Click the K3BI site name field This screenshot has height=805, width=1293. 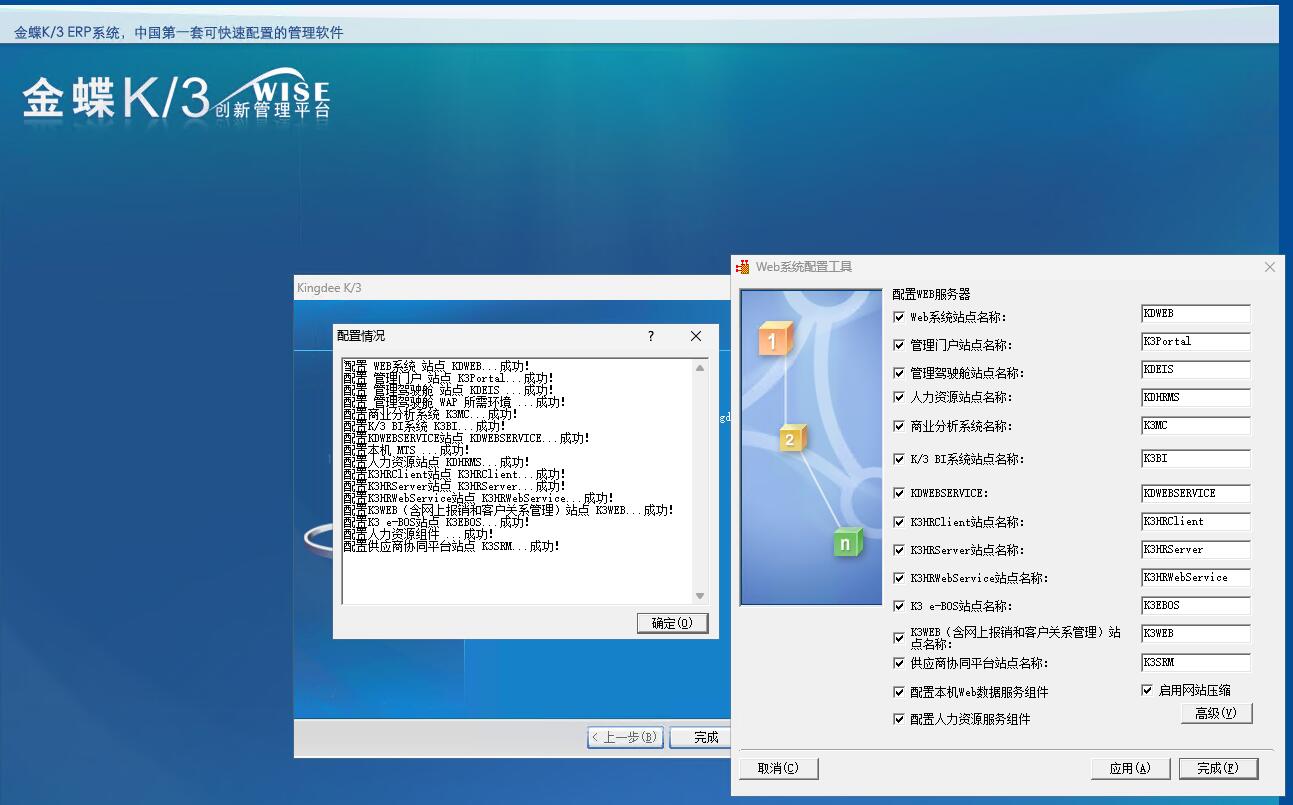1196,459
